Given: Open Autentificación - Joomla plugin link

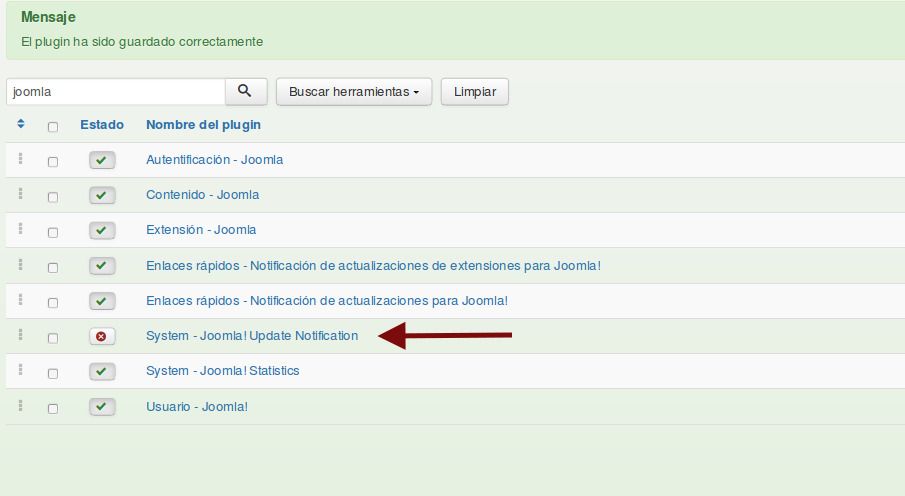Looking at the screenshot, I should pos(214,160).
